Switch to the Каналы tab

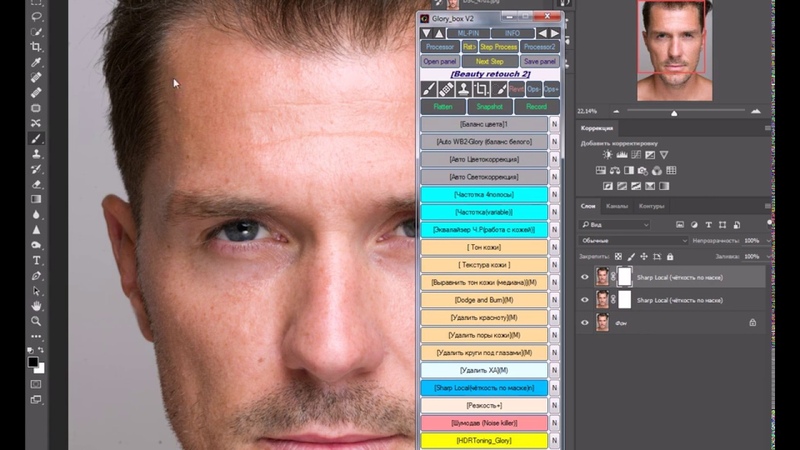[x=617, y=206]
